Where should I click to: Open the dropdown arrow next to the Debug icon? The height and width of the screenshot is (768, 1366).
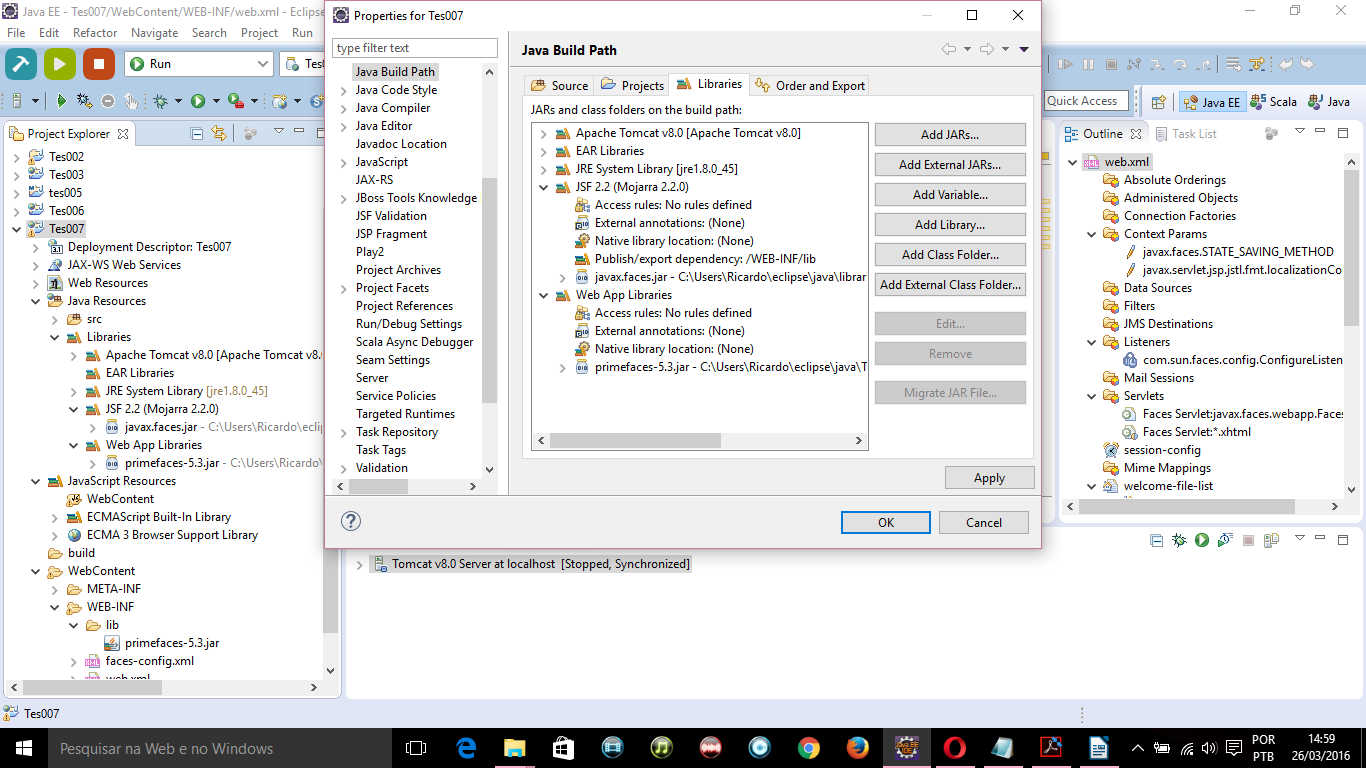click(178, 101)
